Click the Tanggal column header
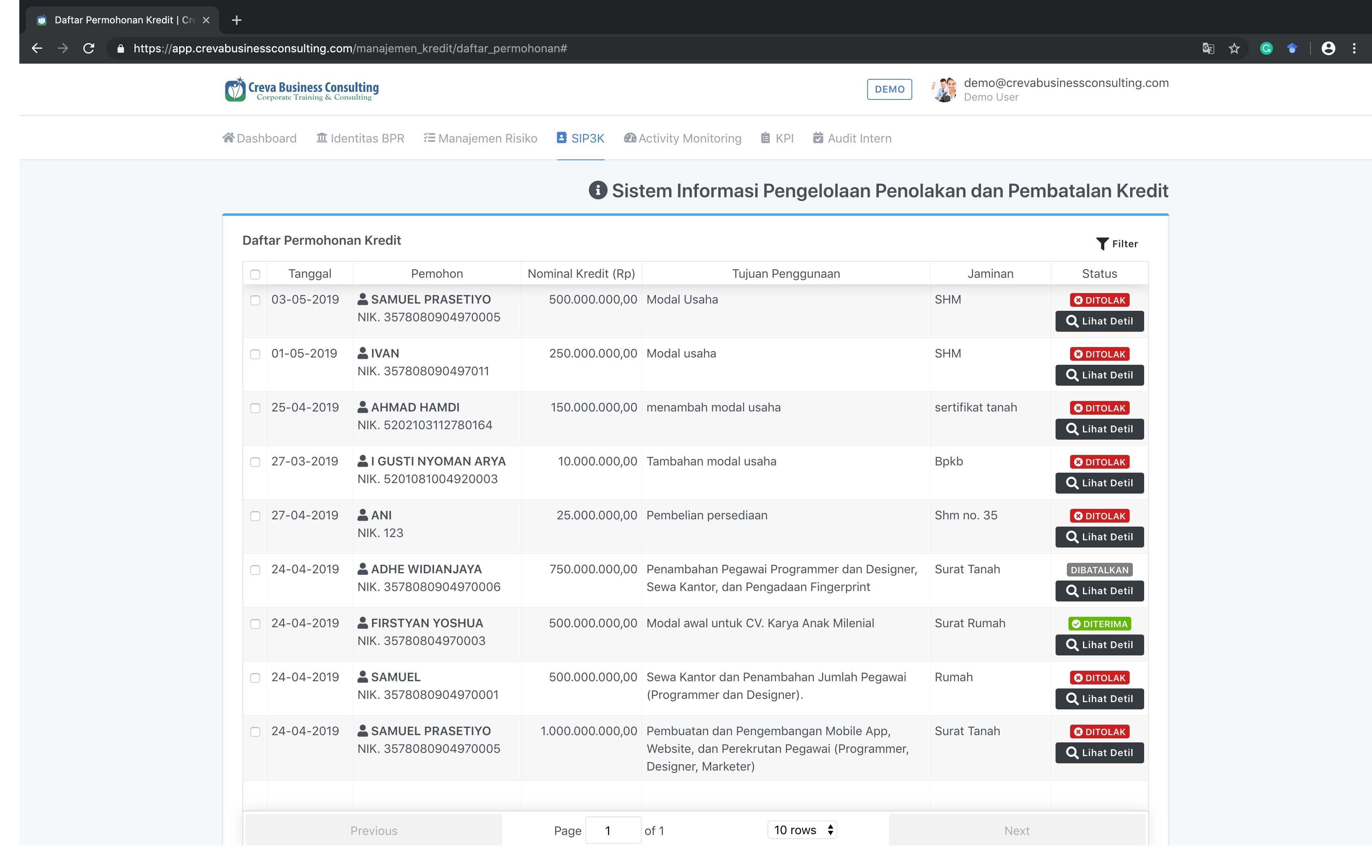The height and width of the screenshot is (868, 1372). [x=309, y=274]
